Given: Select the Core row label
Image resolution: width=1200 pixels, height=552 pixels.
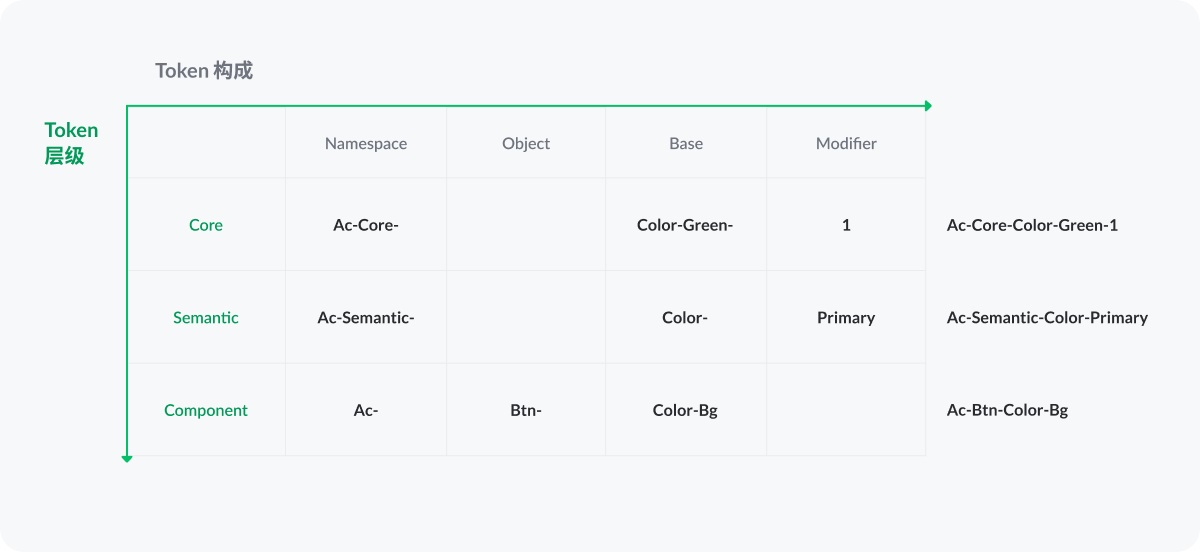Looking at the screenshot, I should 206,225.
